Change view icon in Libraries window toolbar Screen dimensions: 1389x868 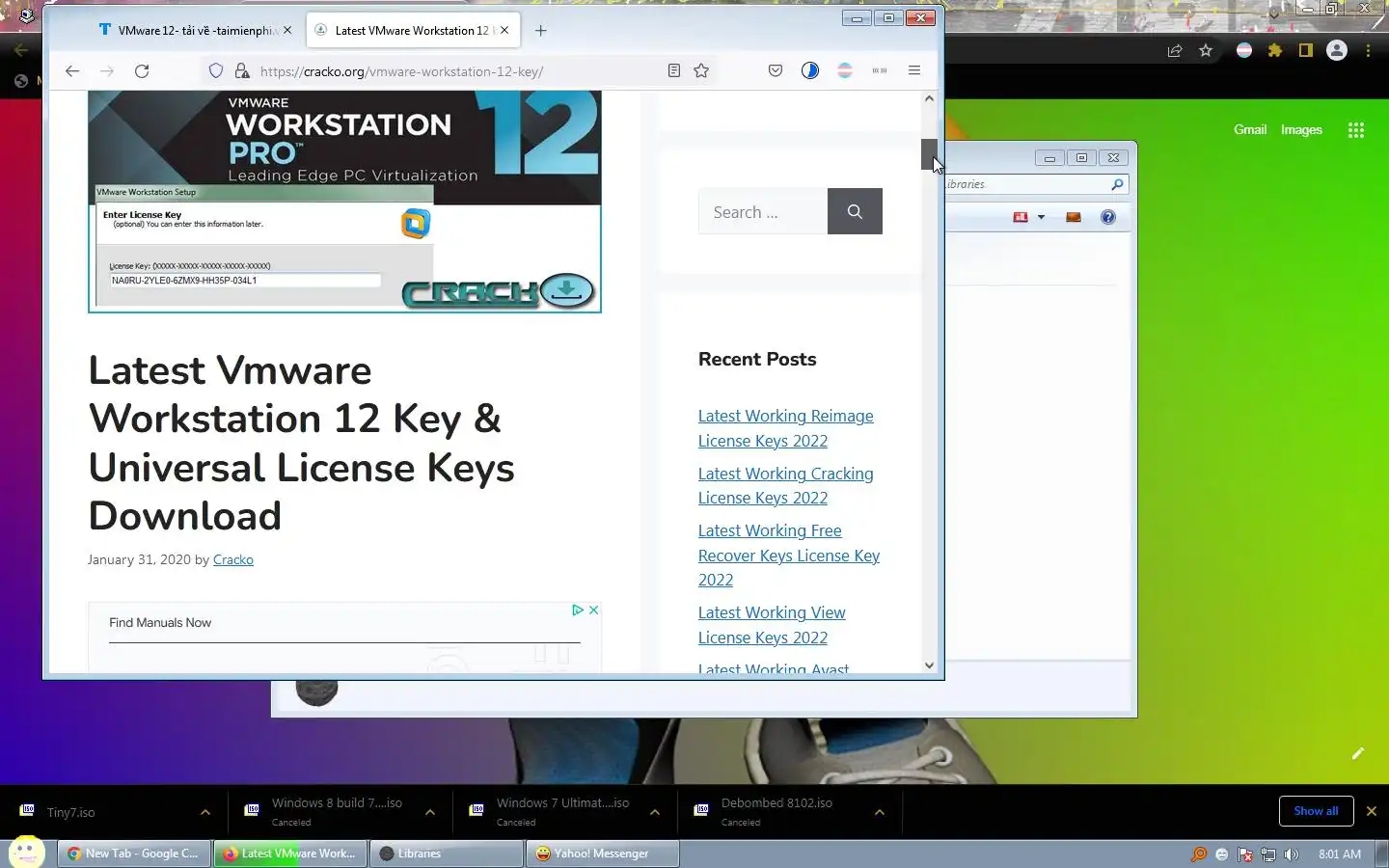tap(1021, 217)
